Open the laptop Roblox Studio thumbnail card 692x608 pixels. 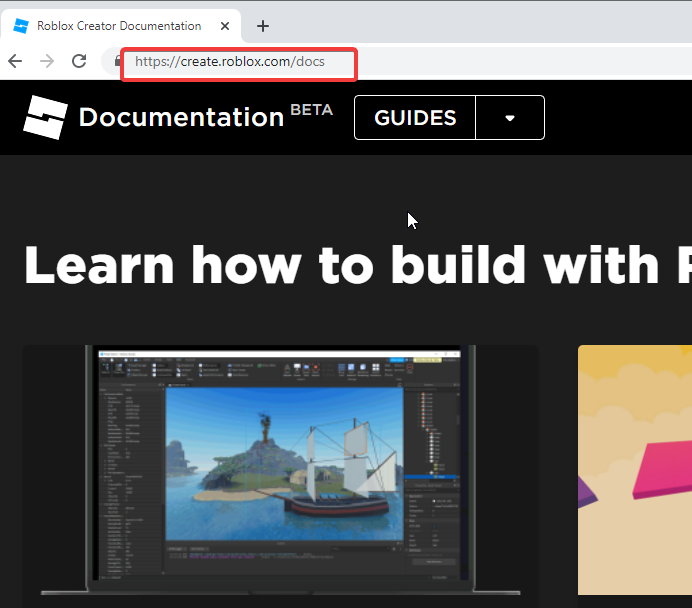(280, 470)
